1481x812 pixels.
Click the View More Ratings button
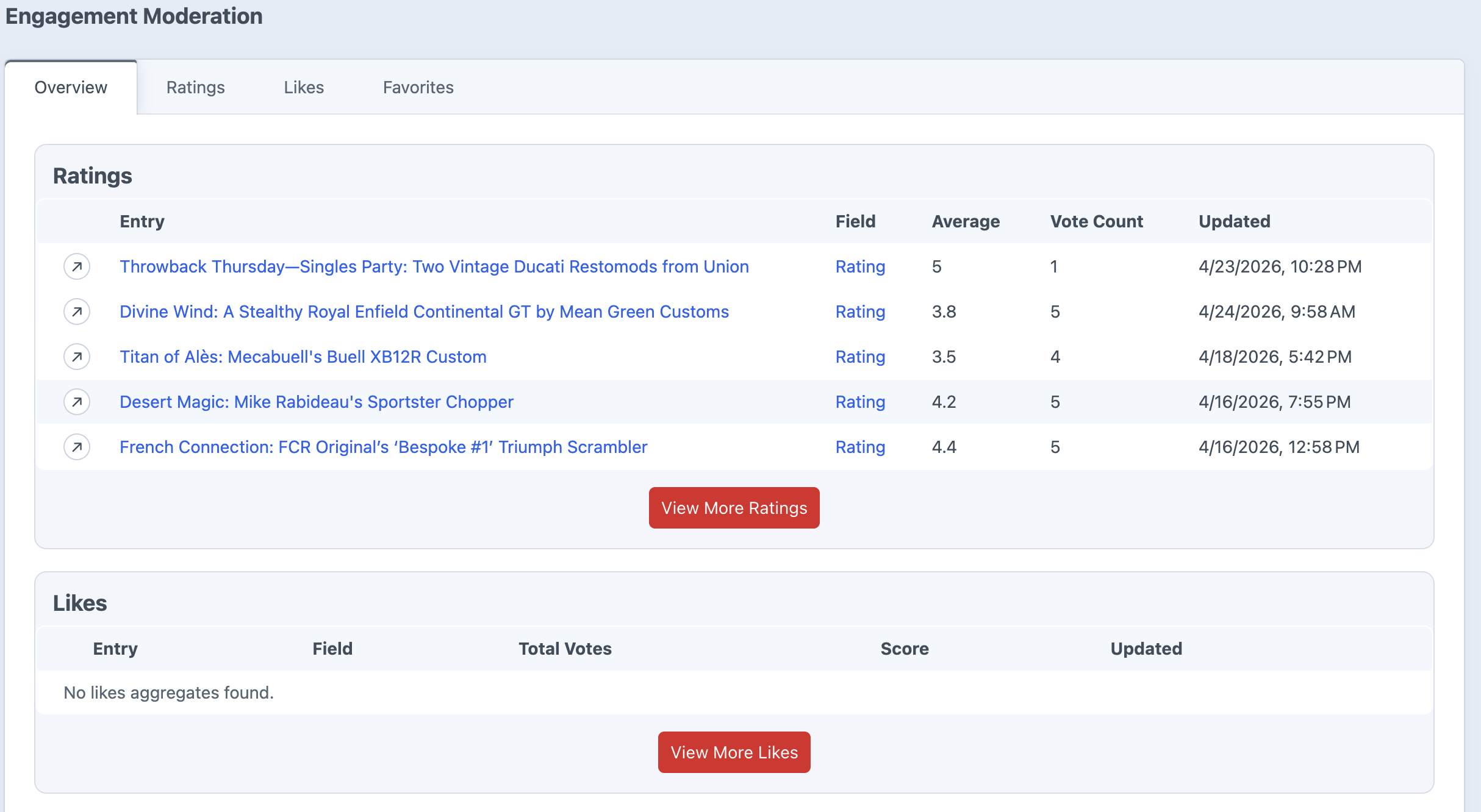point(734,508)
